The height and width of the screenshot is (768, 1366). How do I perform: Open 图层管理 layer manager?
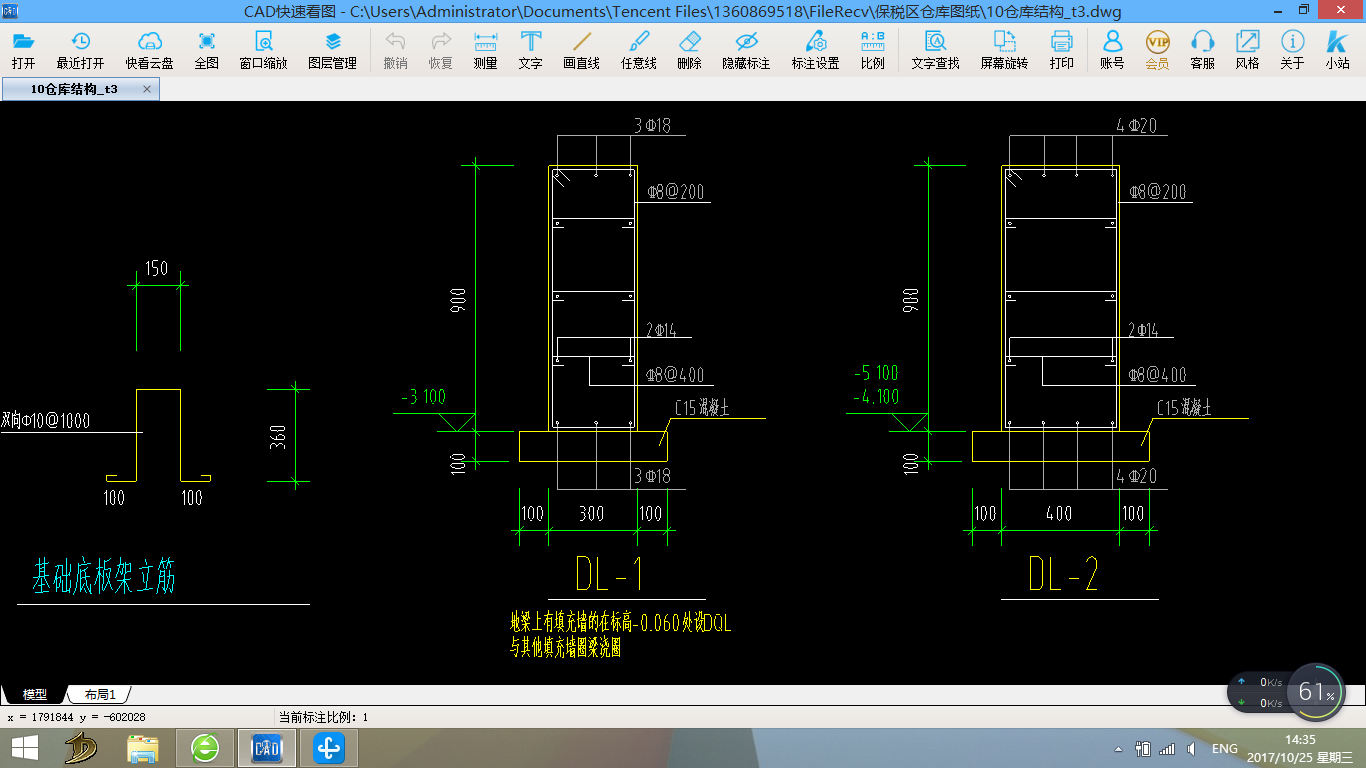coord(333,50)
